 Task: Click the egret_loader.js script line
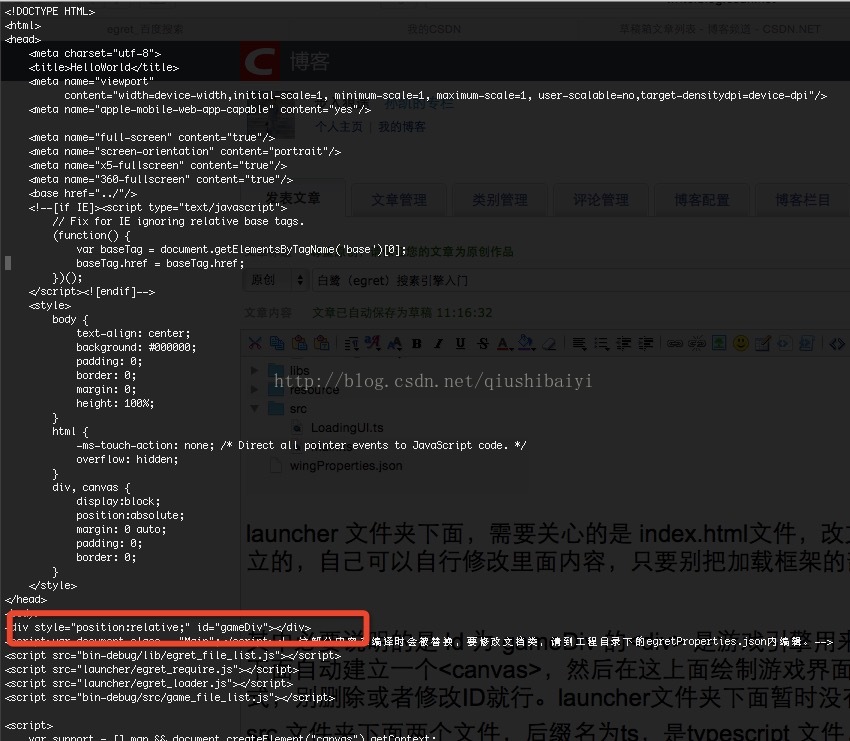coord(149,684)
